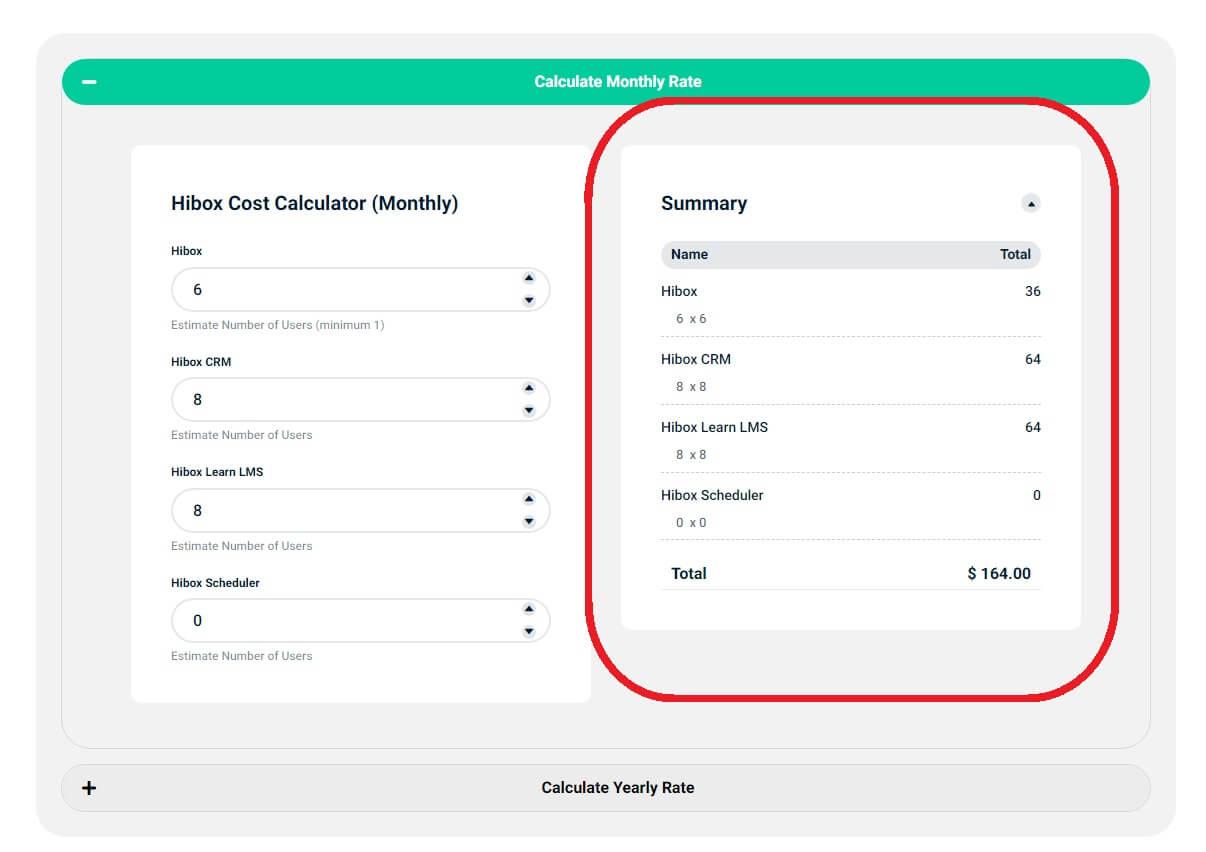Click the minus icon in green header

tap(89, 82)
